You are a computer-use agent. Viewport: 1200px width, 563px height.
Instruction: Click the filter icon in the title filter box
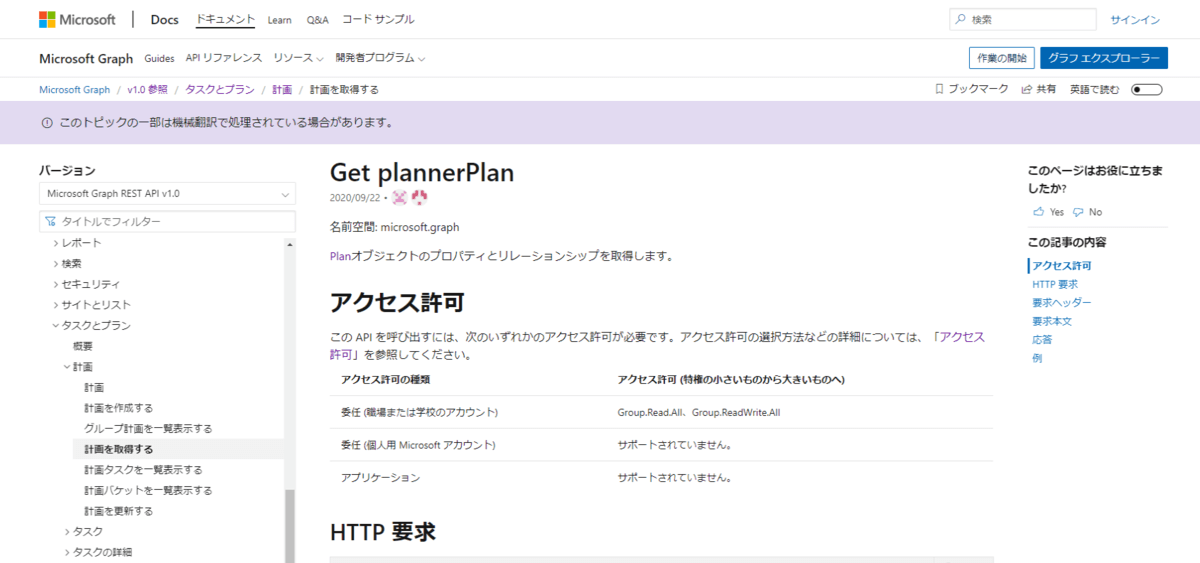tap(50, 221)
